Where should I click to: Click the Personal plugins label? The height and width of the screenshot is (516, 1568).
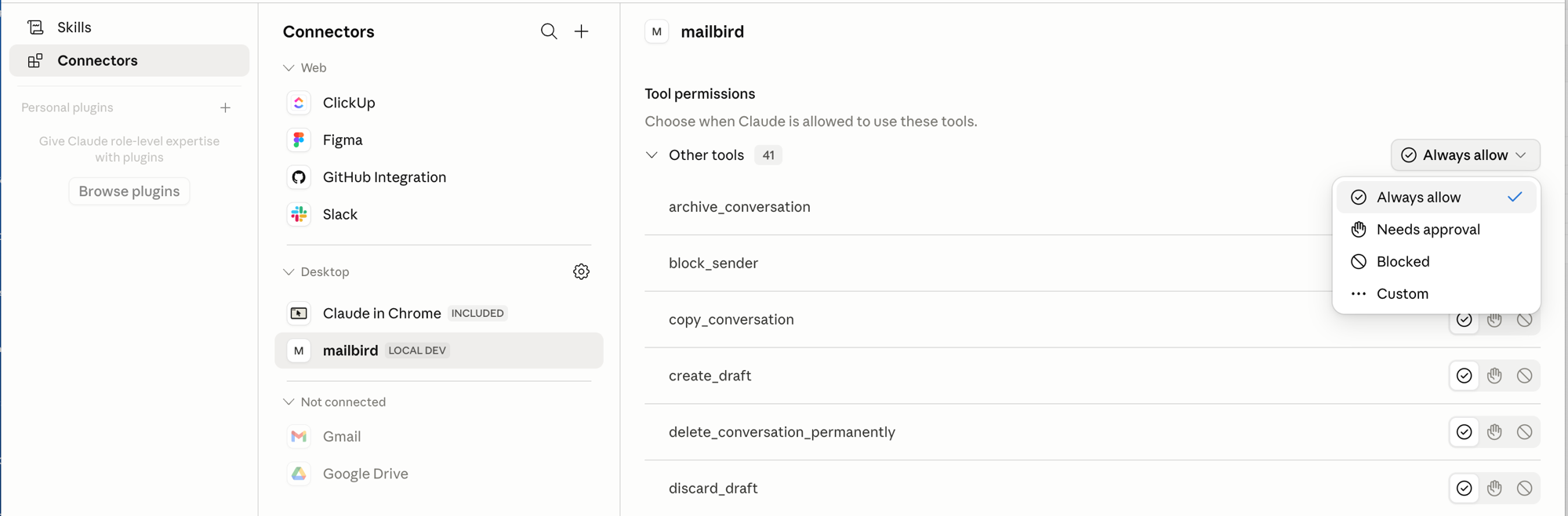67,107
